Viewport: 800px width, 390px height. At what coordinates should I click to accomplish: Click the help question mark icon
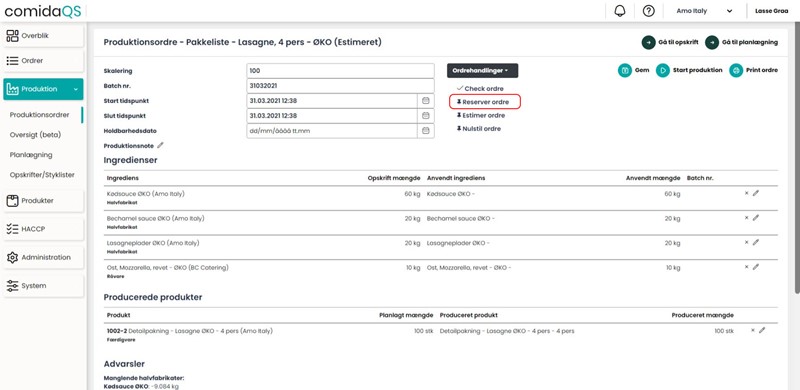tap(648, 11)
